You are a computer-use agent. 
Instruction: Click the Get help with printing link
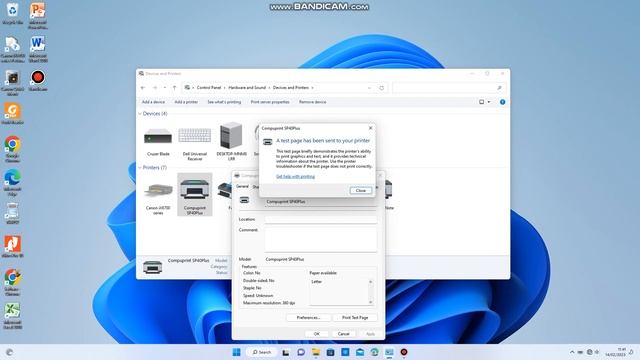pos(296,177)
